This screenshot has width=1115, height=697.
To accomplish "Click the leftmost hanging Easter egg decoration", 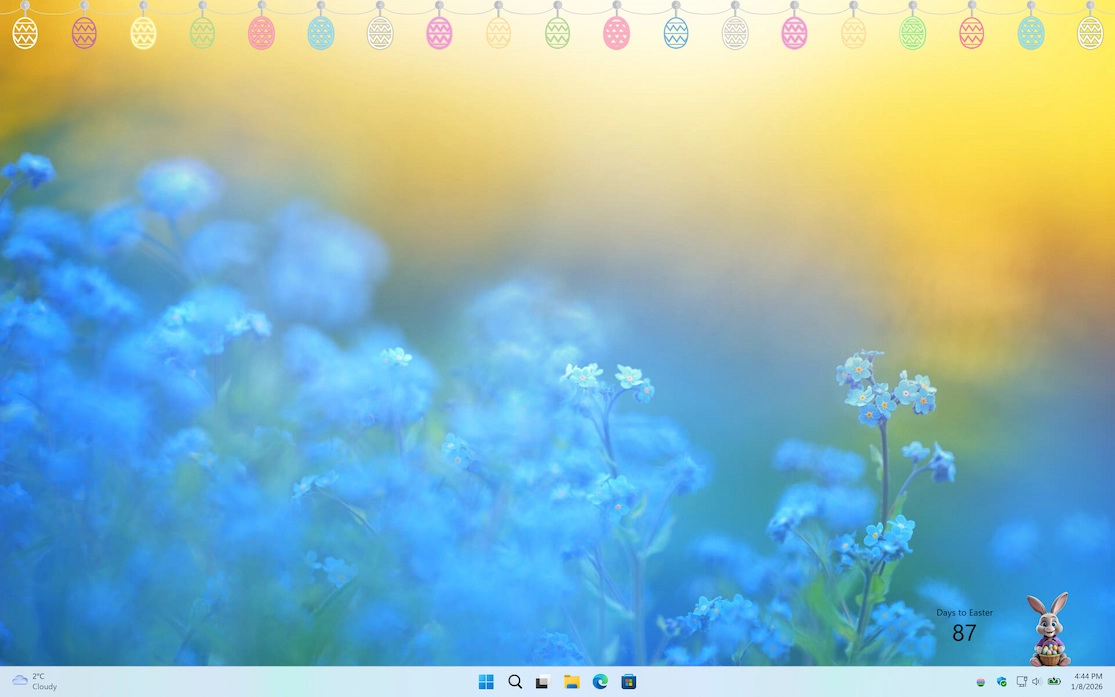I will pyautogui.click(x=23, y=33).
